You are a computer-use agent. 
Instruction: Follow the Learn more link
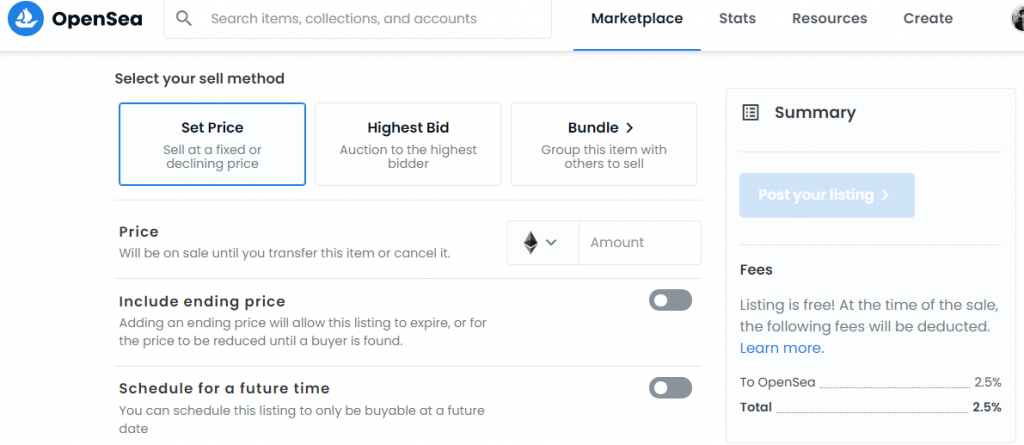782,348
